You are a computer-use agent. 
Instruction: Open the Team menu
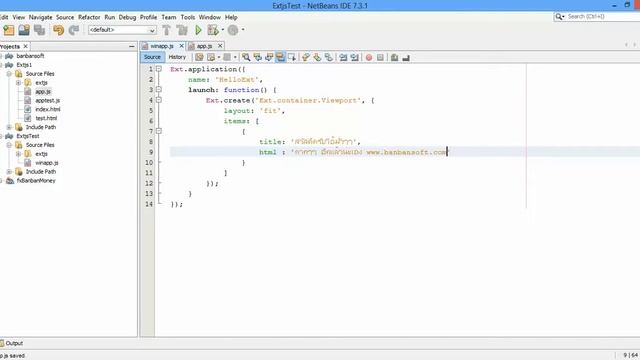click(169, 17)
